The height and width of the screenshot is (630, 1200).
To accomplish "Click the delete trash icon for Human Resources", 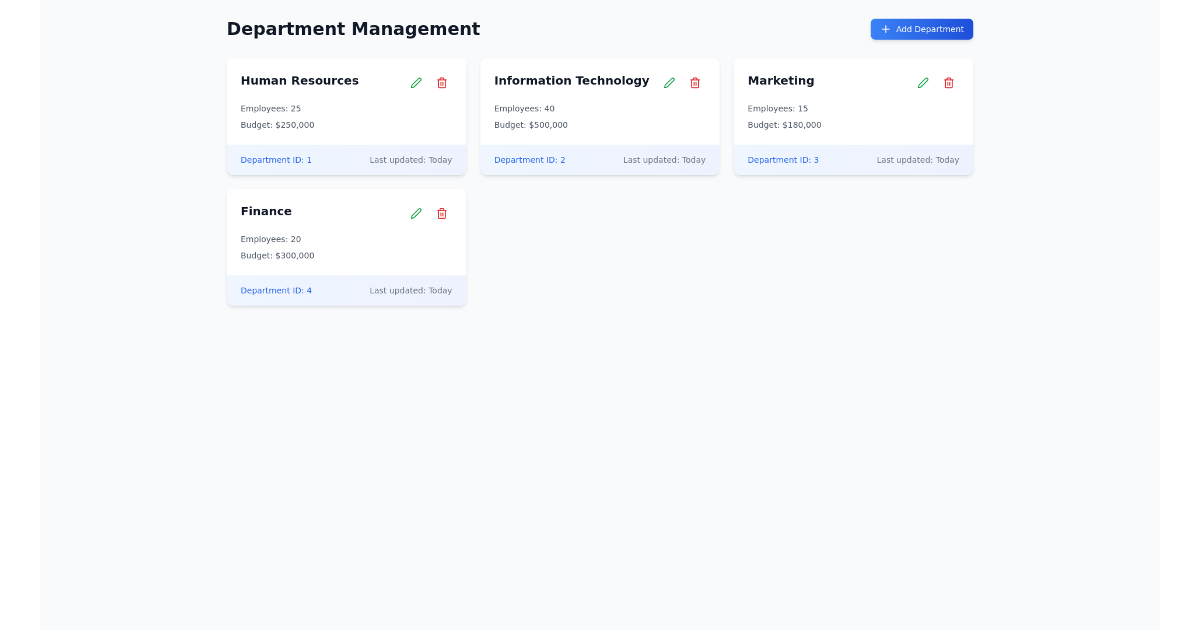I will [442, 83].
